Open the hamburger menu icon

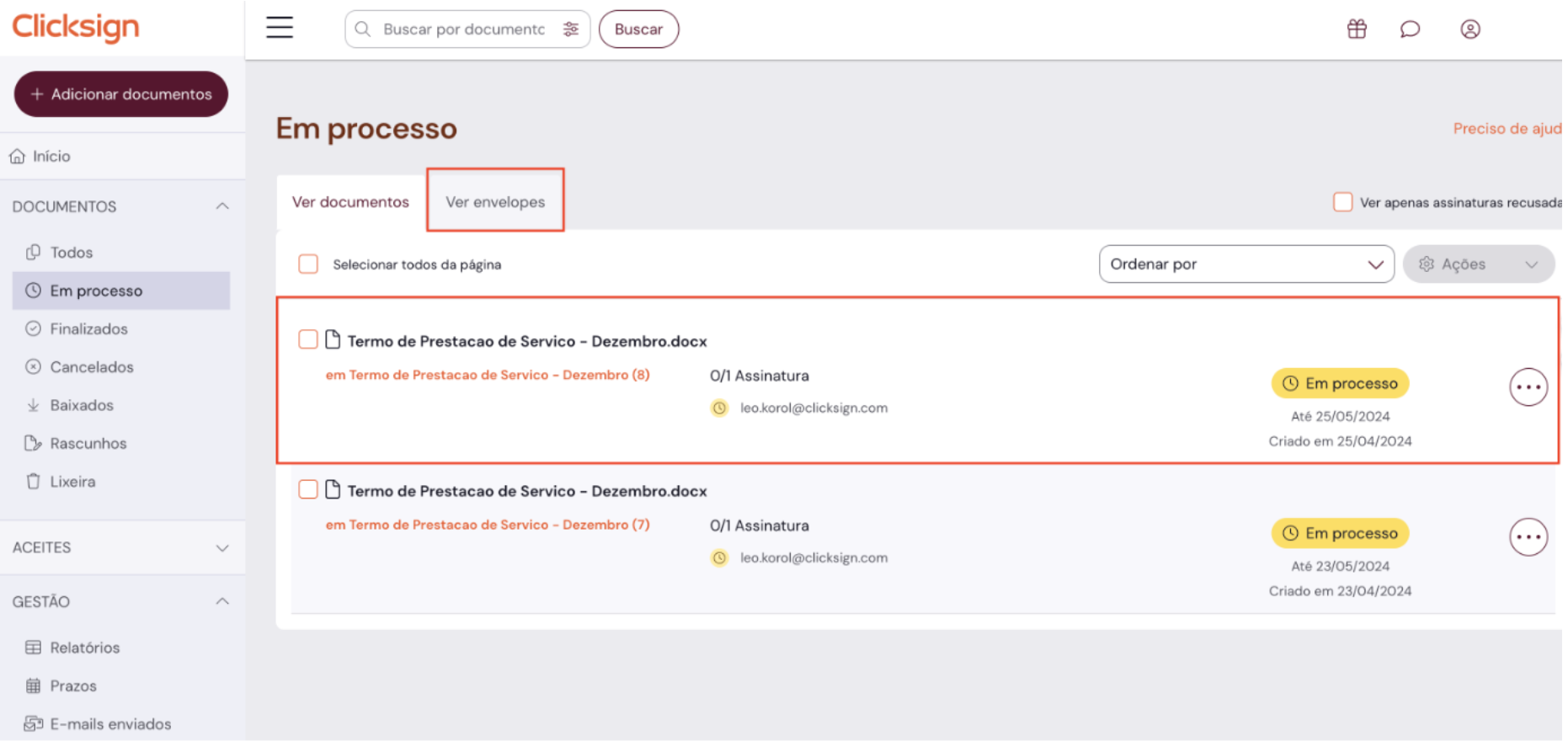pyautogui.click(x=280, y=28)
